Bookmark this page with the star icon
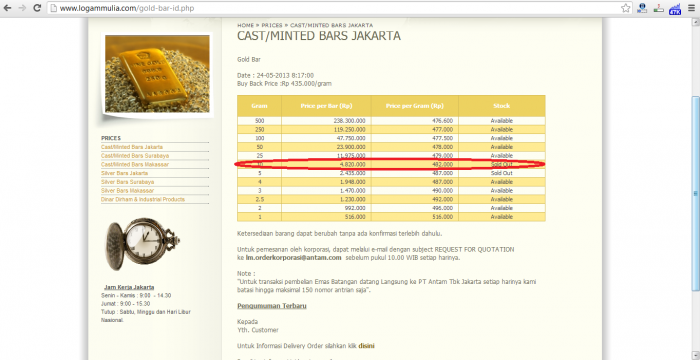This screenshot has height=360, width=700. pyautogui.click(x=625, y=8)
